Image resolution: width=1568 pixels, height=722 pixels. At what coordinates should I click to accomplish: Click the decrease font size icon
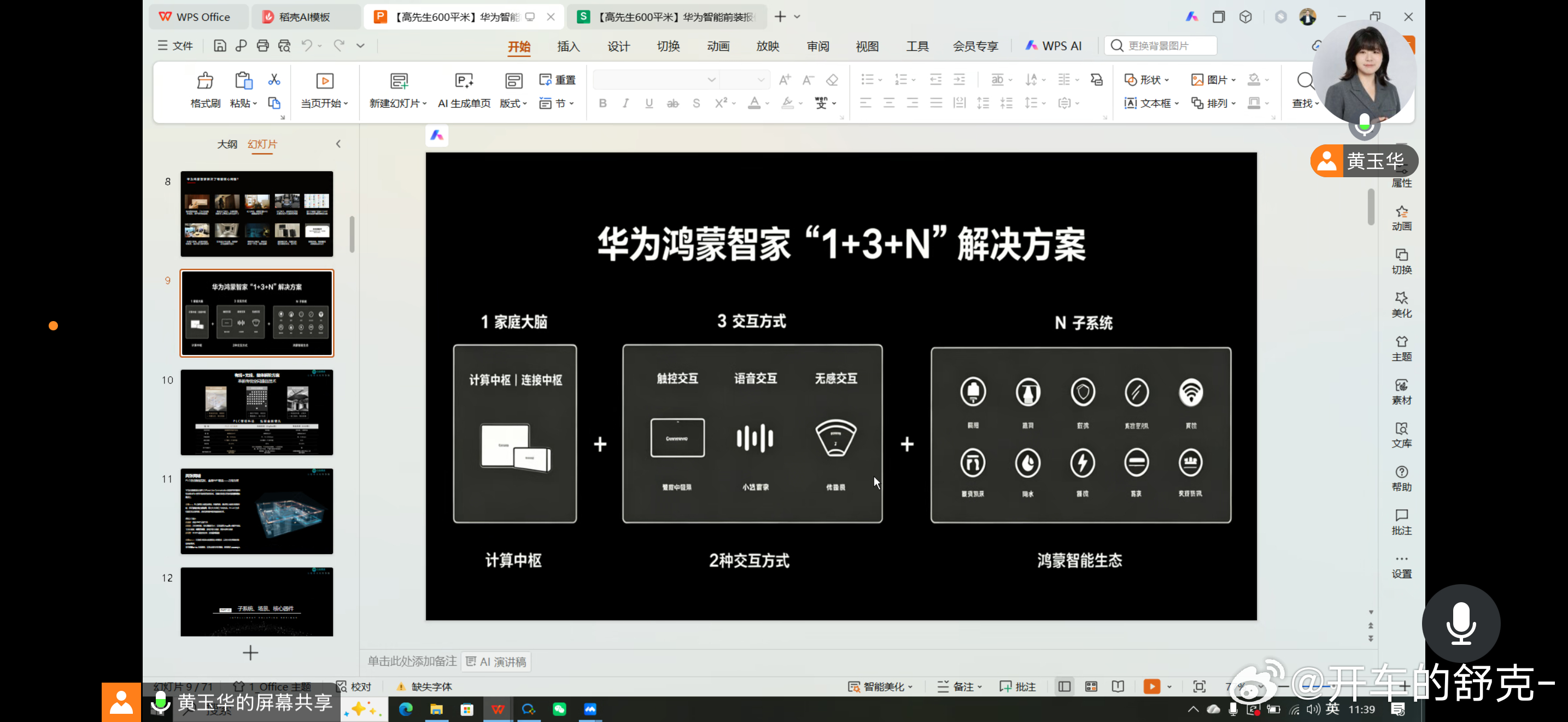click(x=808, y=80)
